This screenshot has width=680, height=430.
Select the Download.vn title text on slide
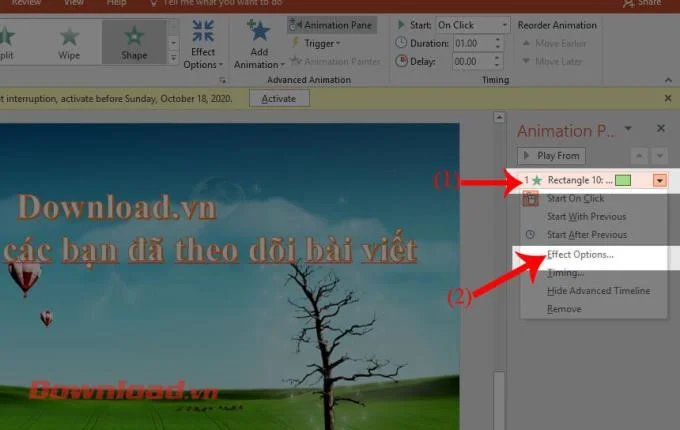pyautogui.click(x=116, y=207)
